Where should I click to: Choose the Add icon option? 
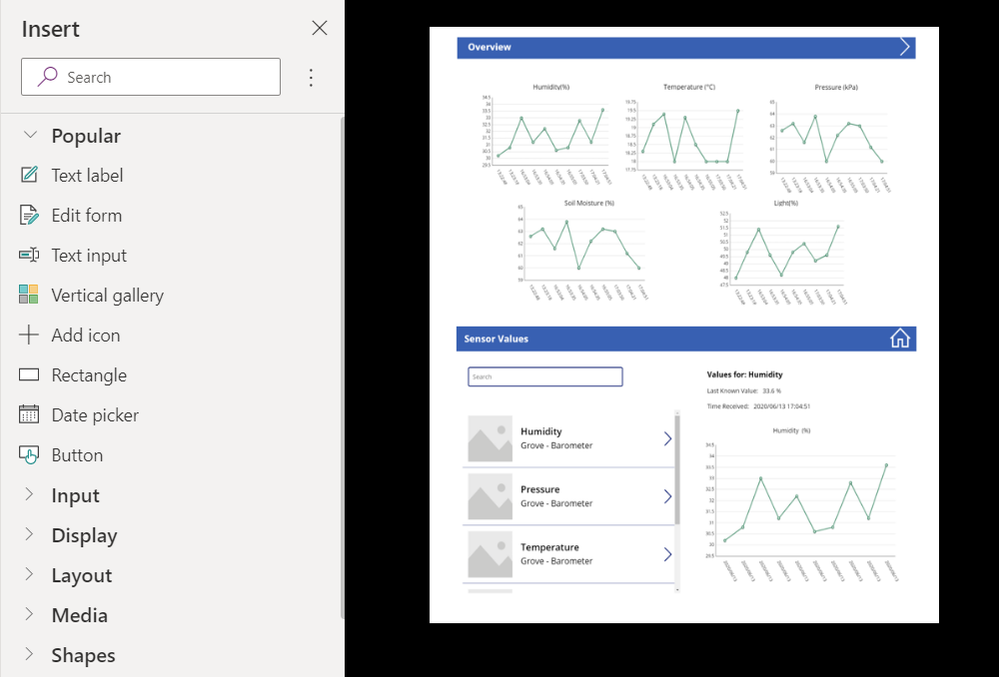[85, 335]
